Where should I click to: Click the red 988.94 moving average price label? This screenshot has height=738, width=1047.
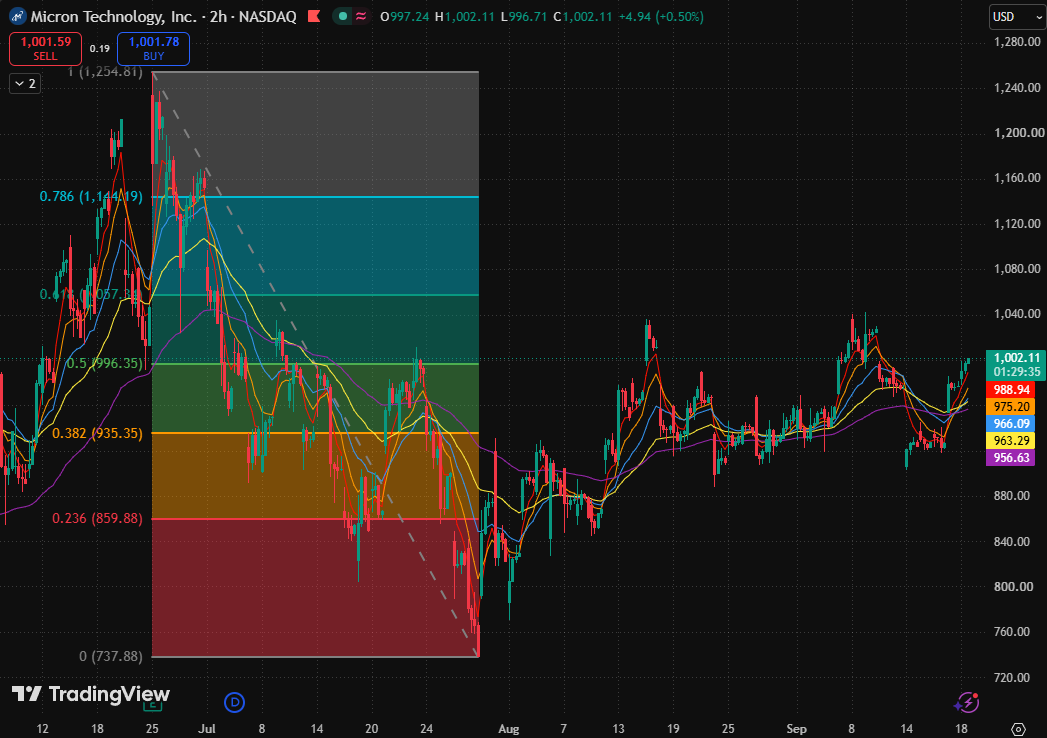click(1010, 390)
